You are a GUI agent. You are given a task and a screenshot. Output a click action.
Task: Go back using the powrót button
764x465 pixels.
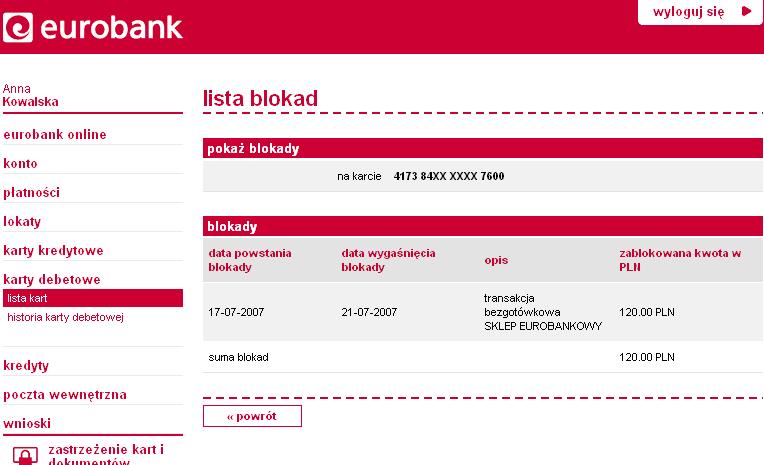click(x=252, y=416)
